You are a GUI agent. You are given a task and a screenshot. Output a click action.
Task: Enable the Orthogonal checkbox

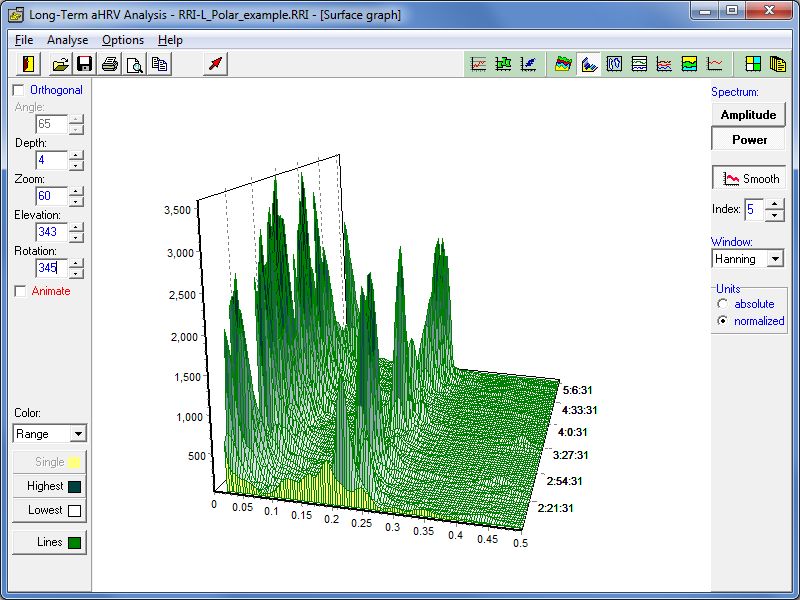pyautogui.click(x=18, y=90)
